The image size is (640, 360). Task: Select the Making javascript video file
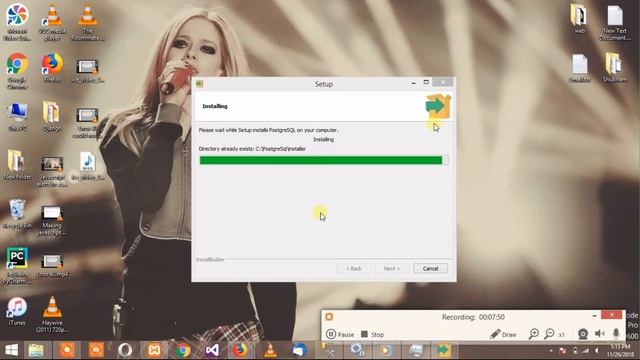(52, 221)
